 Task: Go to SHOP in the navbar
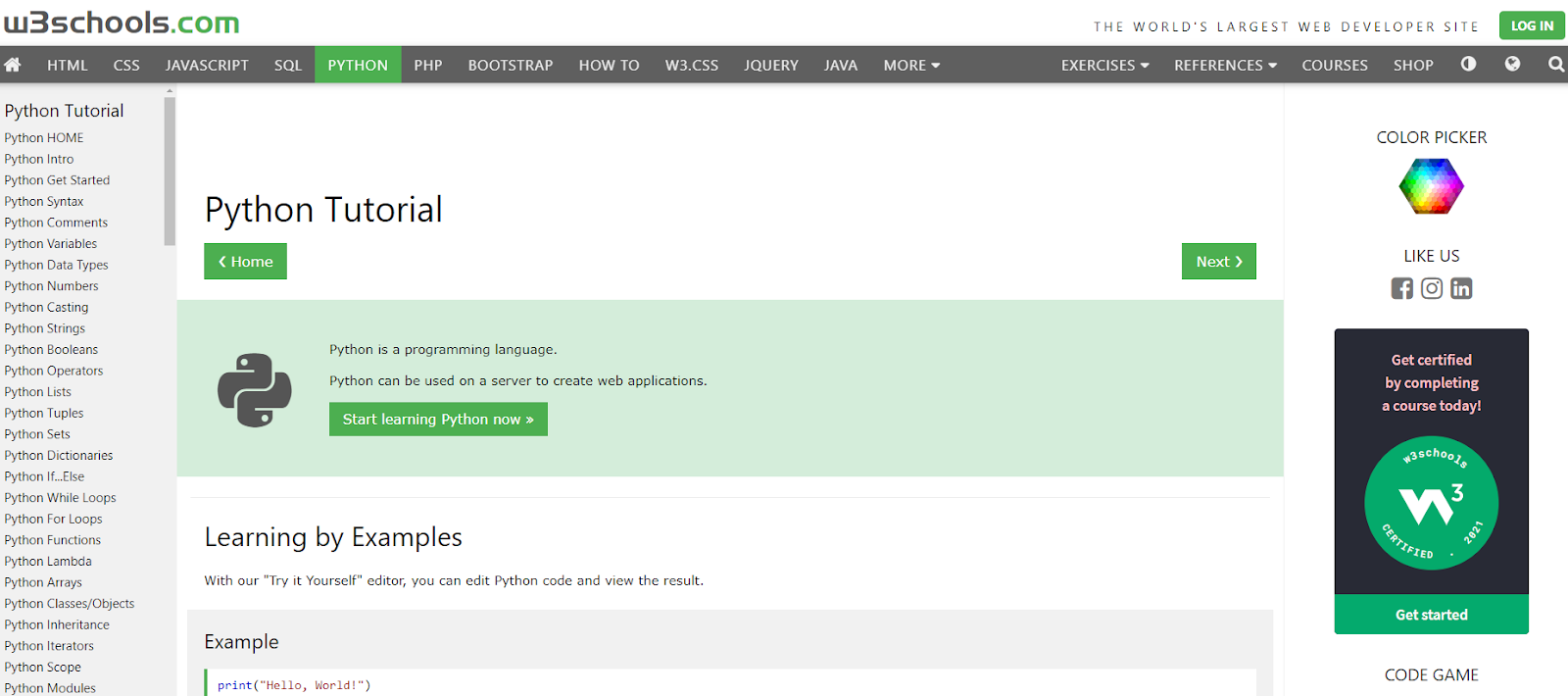click(1413, 65)
